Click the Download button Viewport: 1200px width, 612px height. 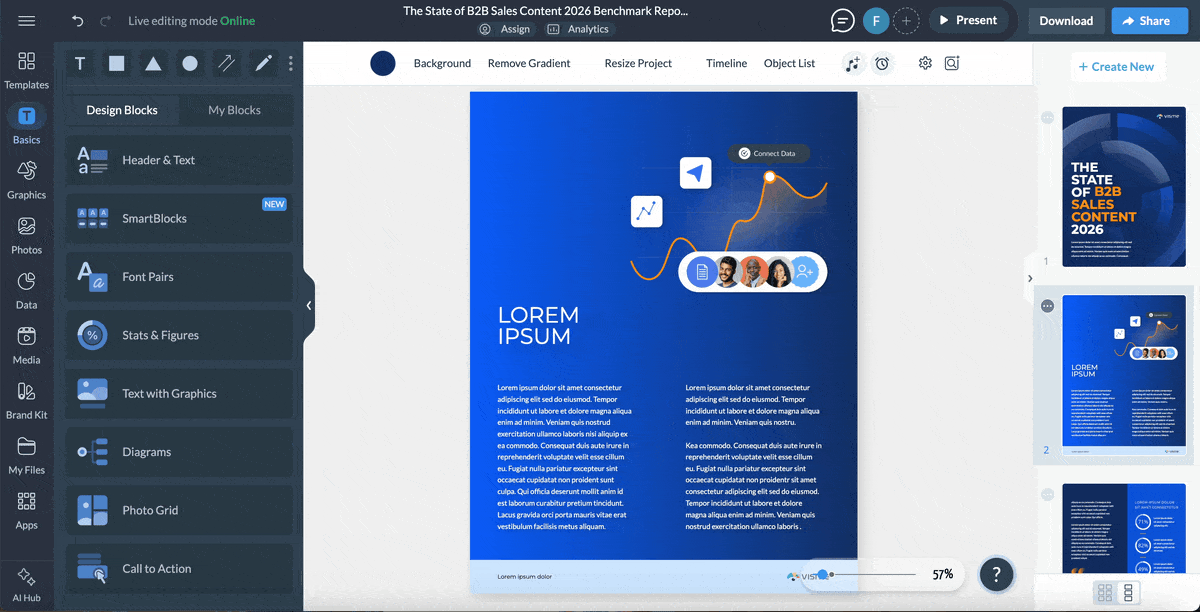click(1066, 20)
